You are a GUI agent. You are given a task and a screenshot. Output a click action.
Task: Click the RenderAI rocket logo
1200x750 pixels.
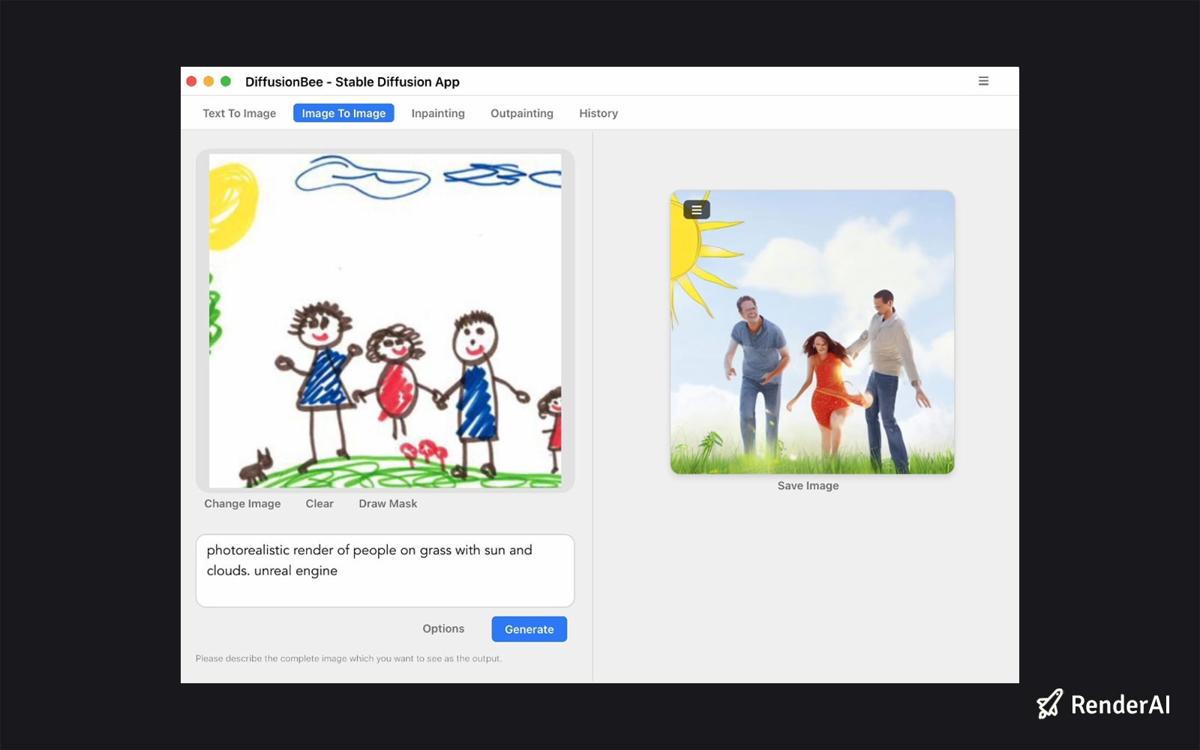[x=1049, y=704]
